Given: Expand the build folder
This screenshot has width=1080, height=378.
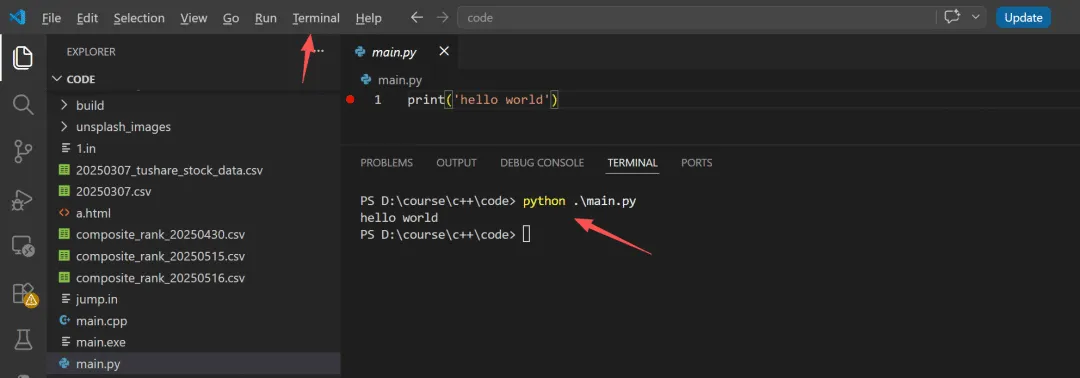Looking at the screenshot, I should (x=194, y=105).
